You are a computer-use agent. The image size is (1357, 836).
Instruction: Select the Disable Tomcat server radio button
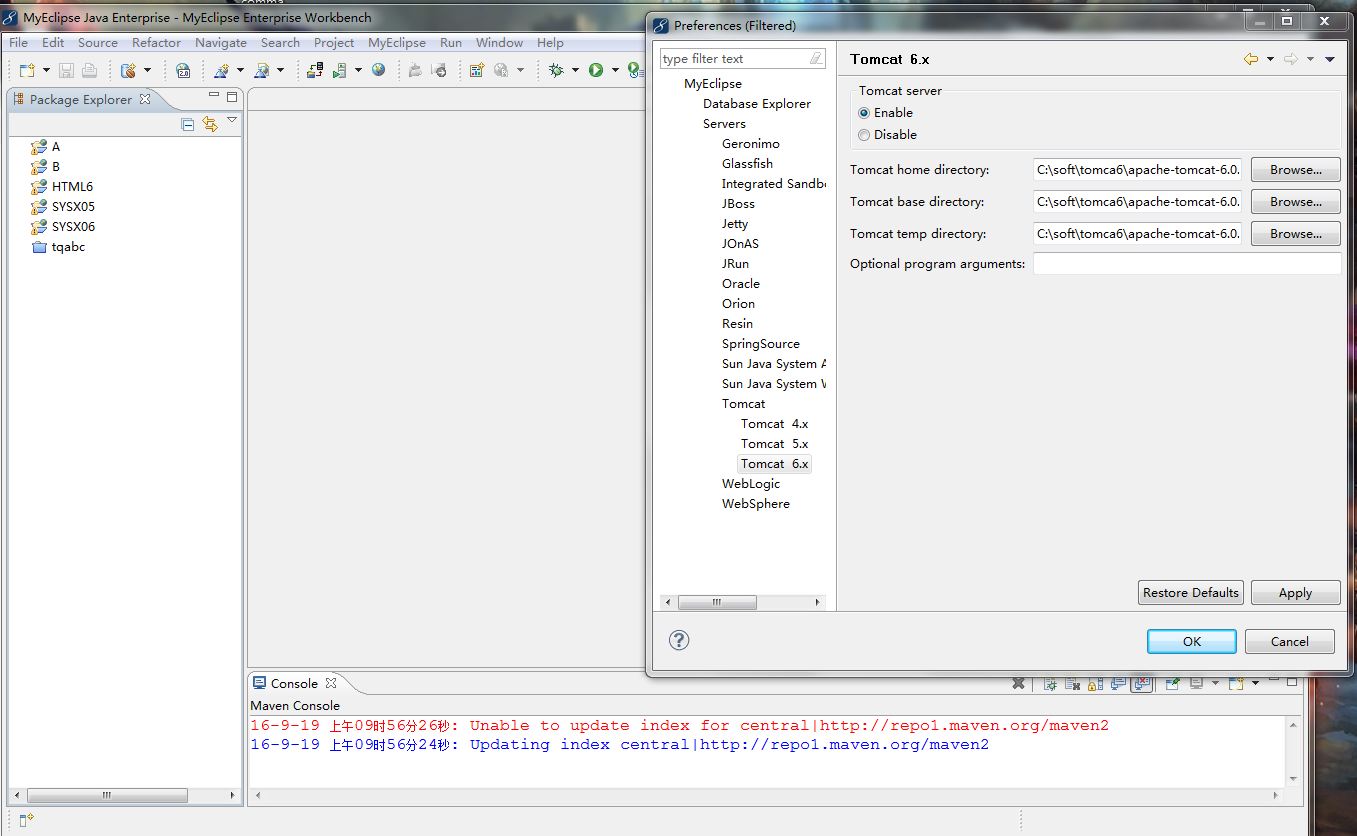(x=864, y=135)
